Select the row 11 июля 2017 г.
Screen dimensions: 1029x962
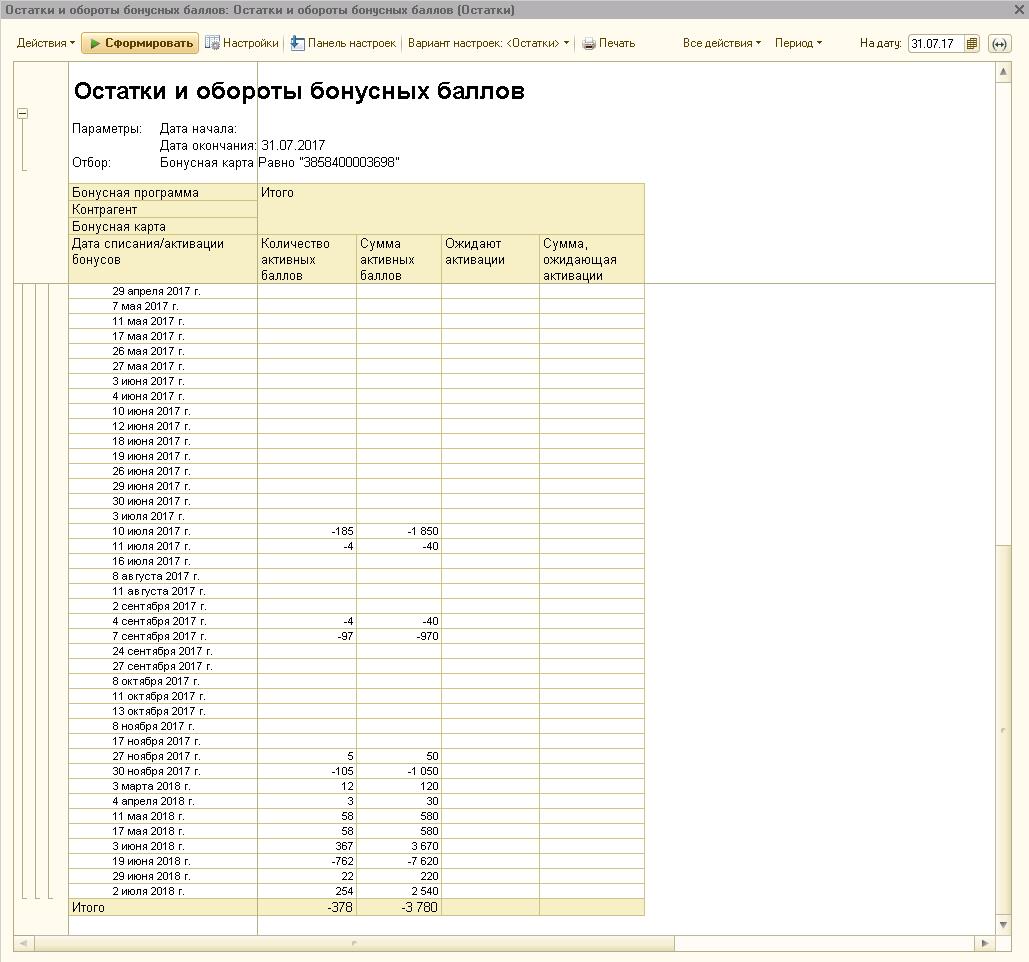356,547
